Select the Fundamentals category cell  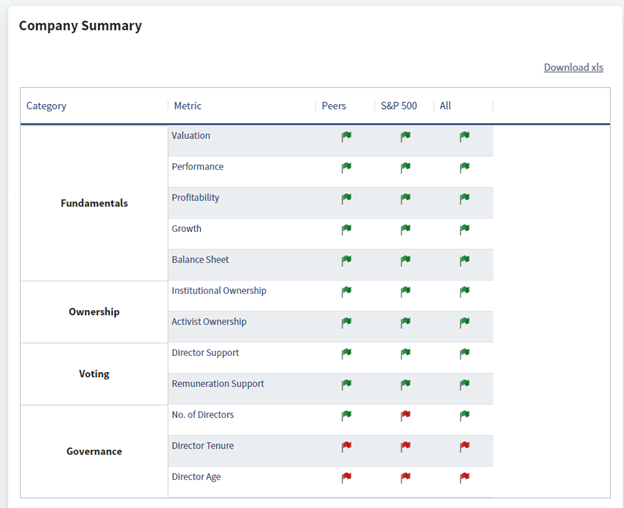[x=94, y=203]
